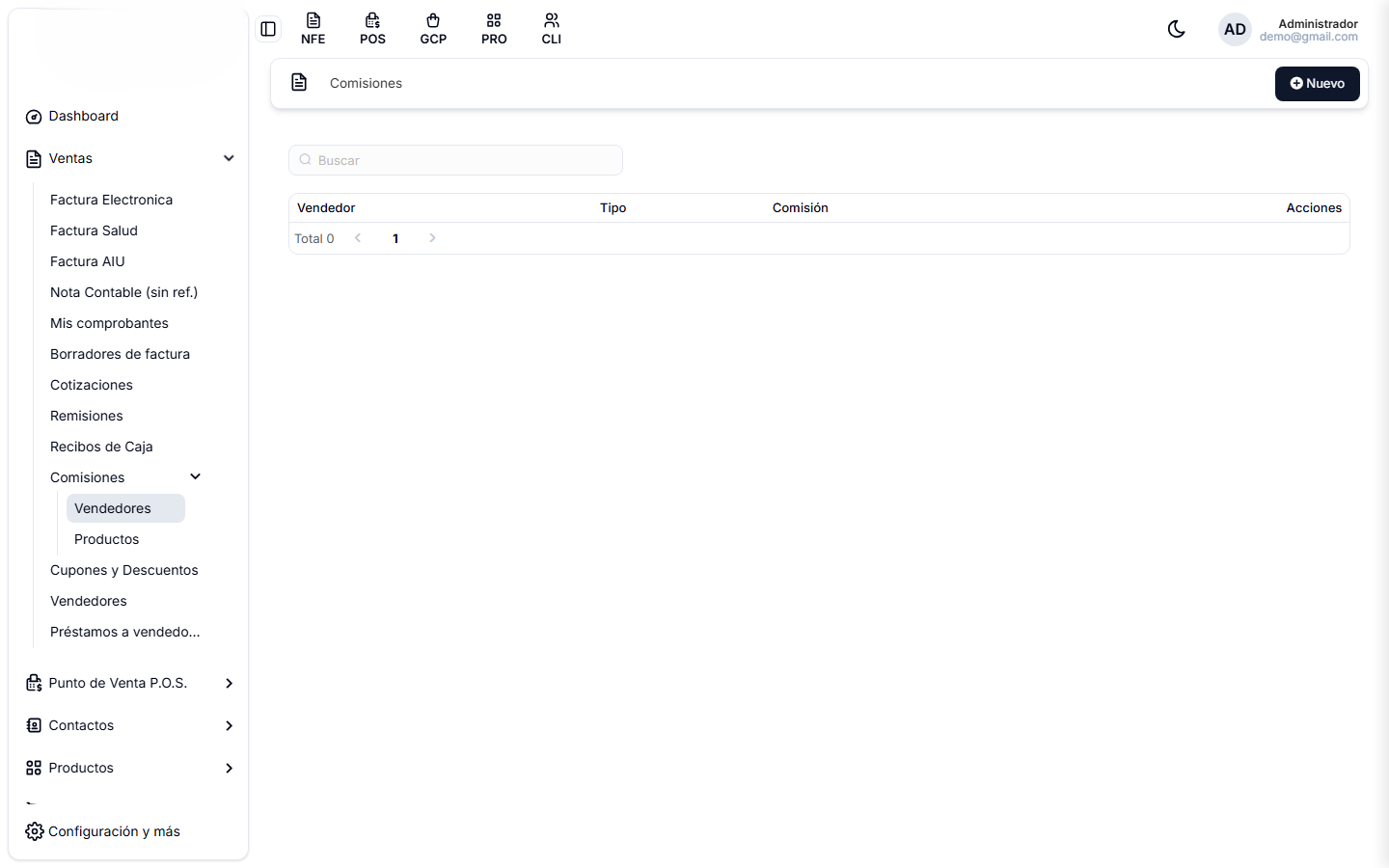Click the Tipo column header
Screen dimensions: 1389x868
(x=613, y=207)
